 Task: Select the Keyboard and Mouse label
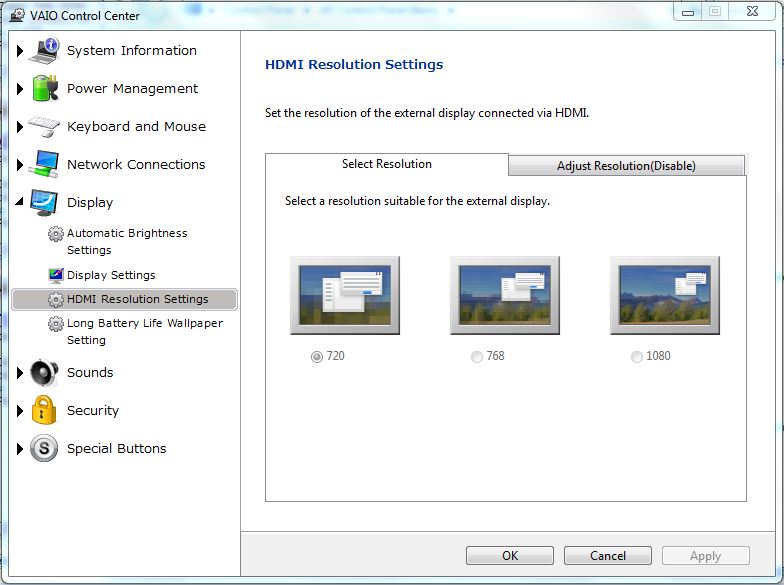tap(136, 126)
